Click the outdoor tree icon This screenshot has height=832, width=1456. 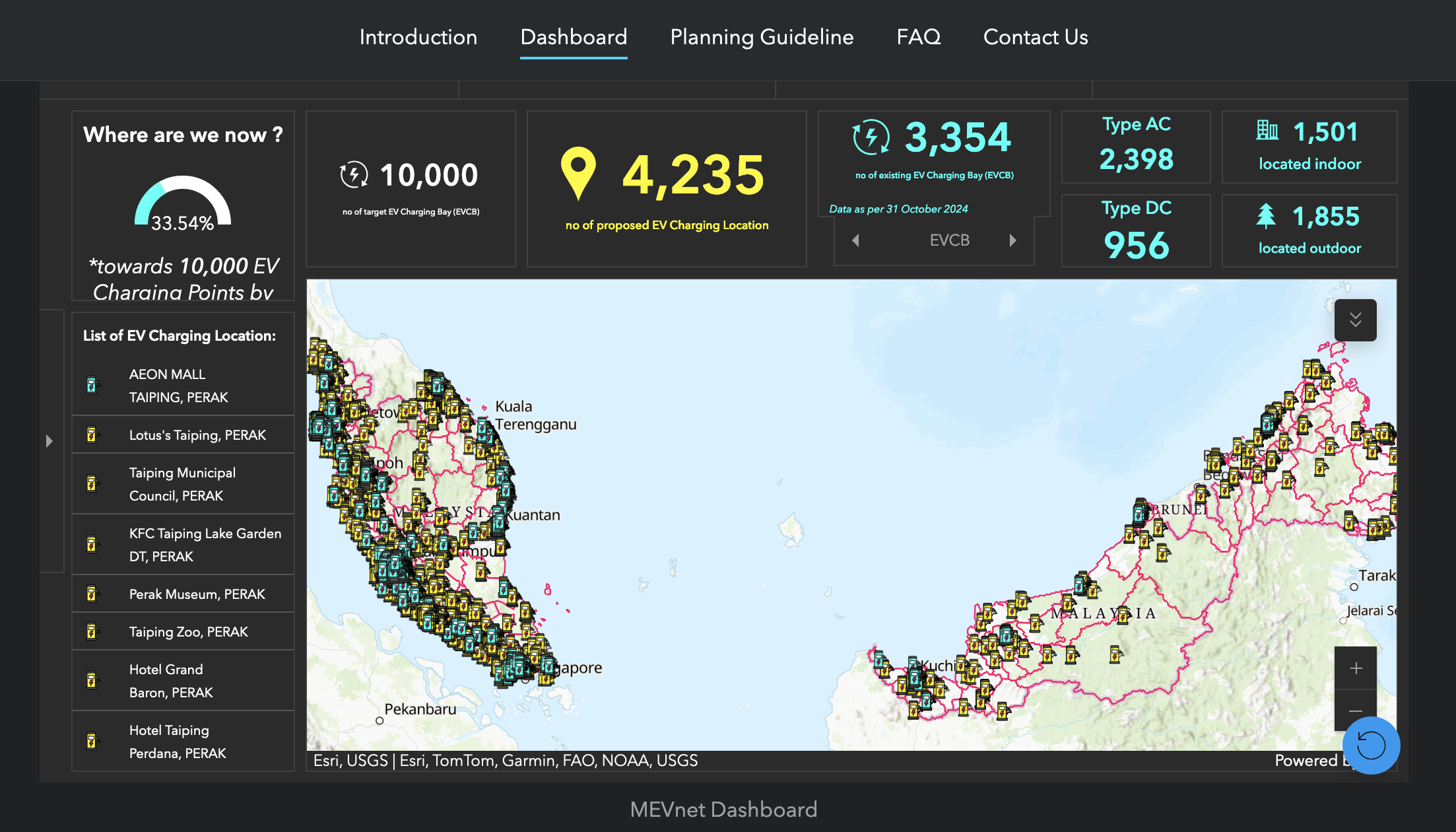pyautogui.click(x=1265, y=215)
